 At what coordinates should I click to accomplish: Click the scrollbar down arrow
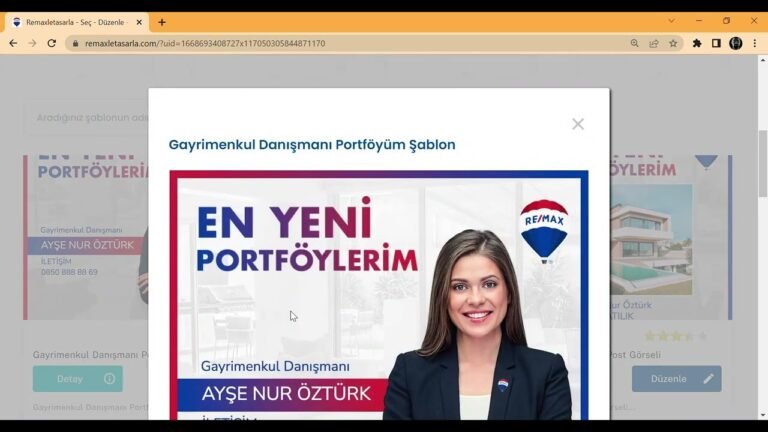(x=763, y=415)
